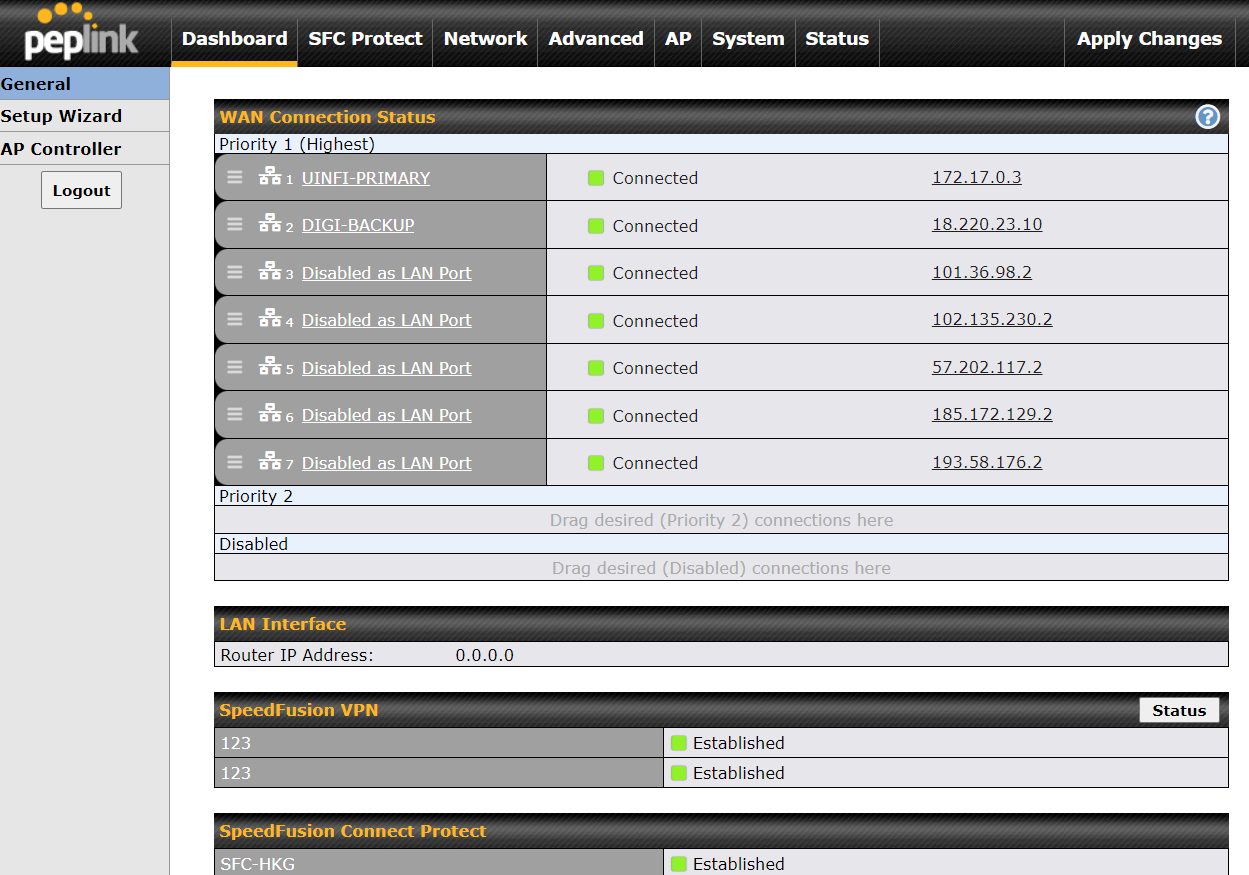Click the network port icon for WAN 2
This screenshot has height=875, width=1249.
[x=270, y=225]
